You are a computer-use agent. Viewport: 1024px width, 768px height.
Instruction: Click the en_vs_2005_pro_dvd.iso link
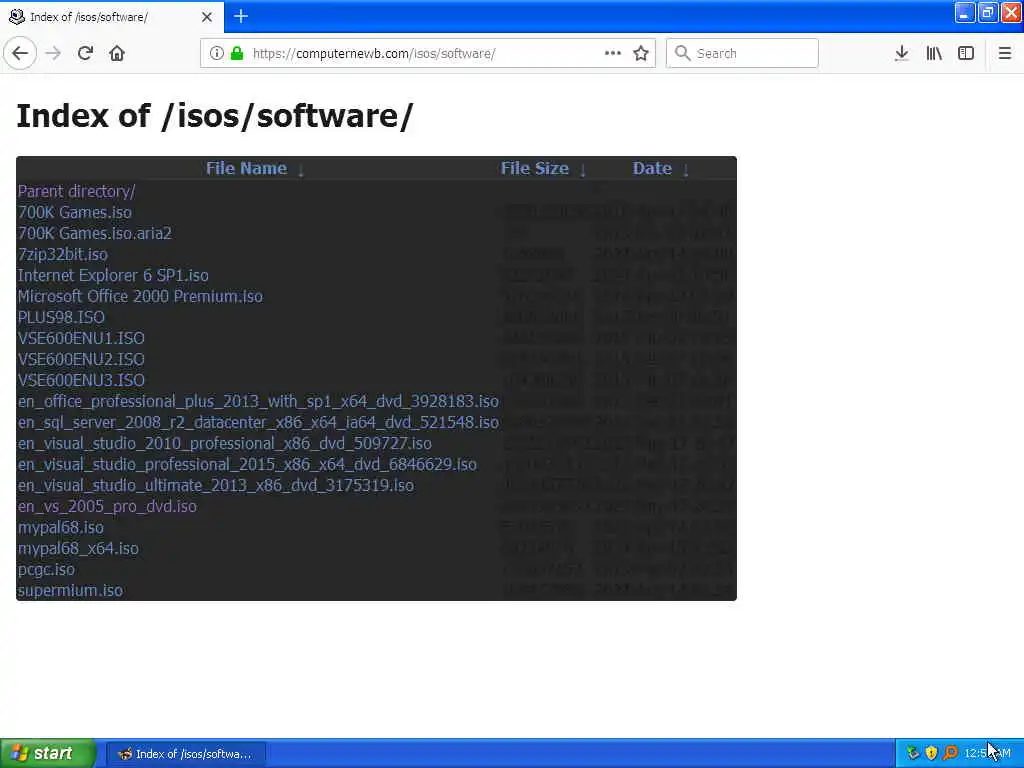coord(107,506)
